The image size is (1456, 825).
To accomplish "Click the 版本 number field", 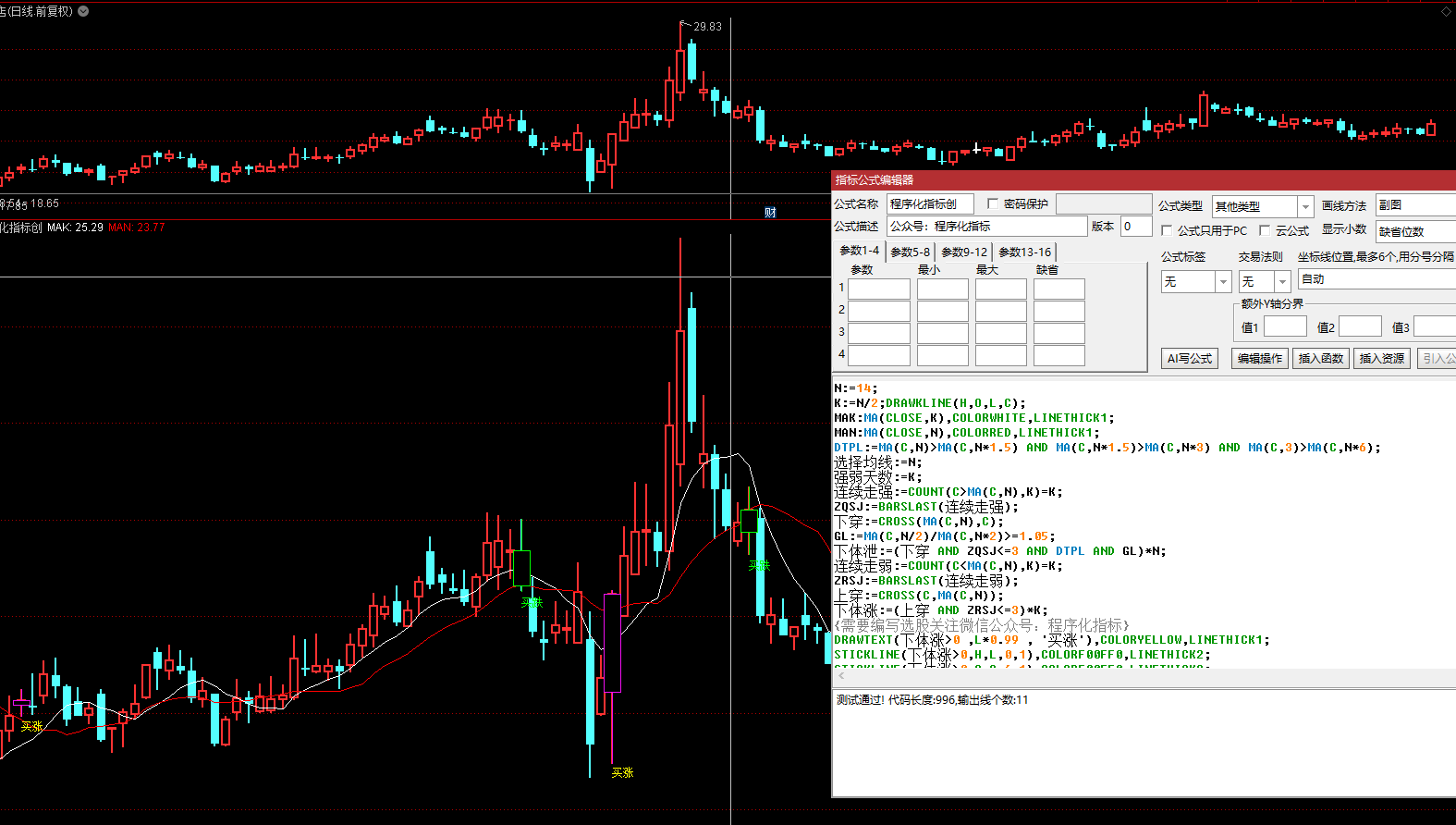I will click(1135, 226).
